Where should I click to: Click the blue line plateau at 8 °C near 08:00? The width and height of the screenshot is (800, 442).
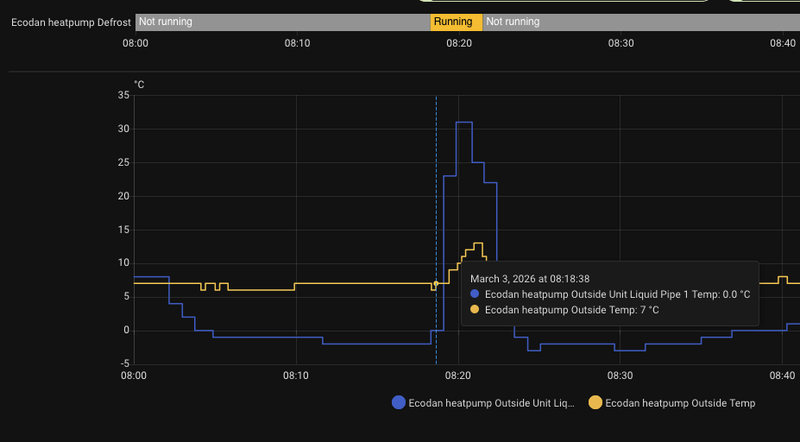(152, 277)
